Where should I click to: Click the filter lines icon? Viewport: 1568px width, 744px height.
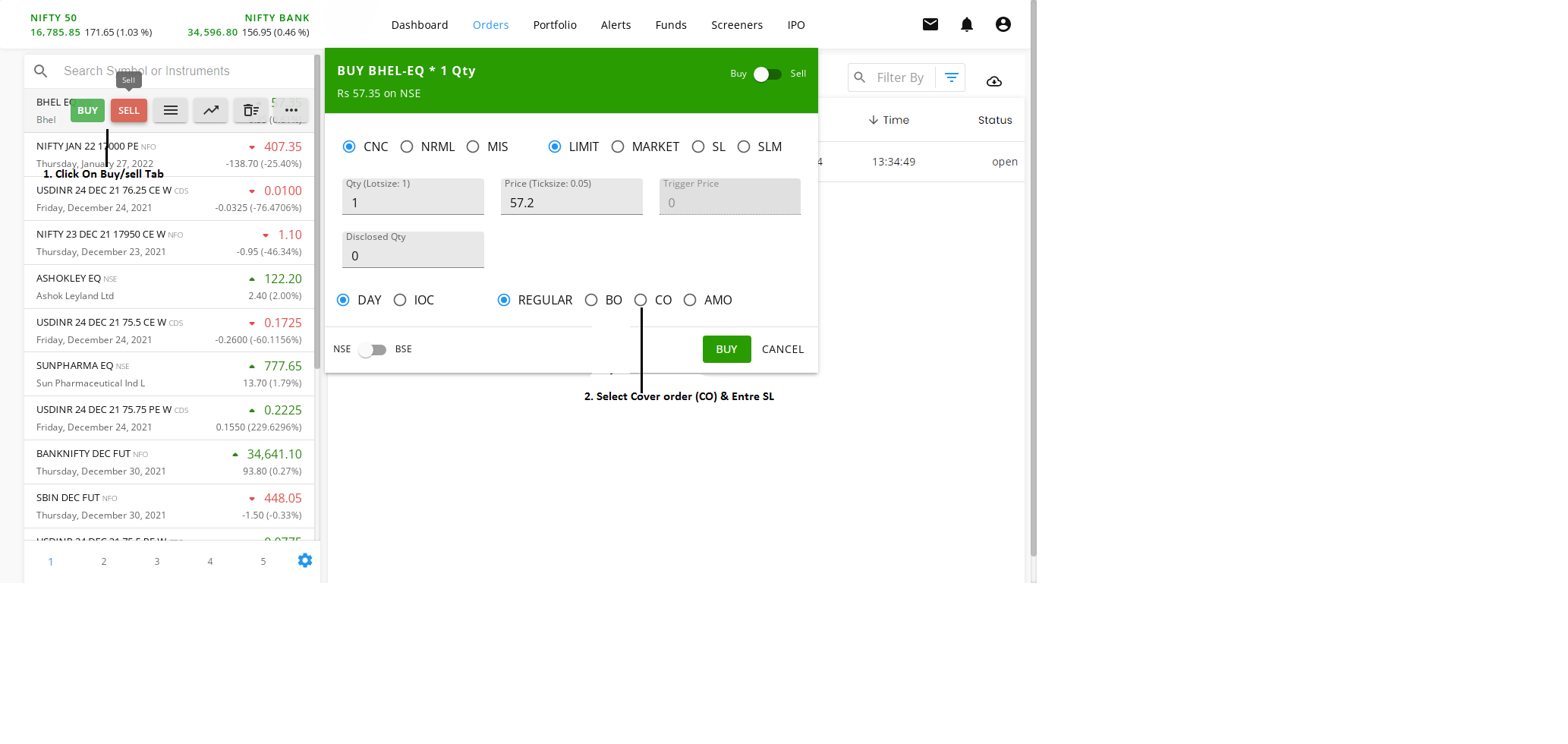(951, 77)
